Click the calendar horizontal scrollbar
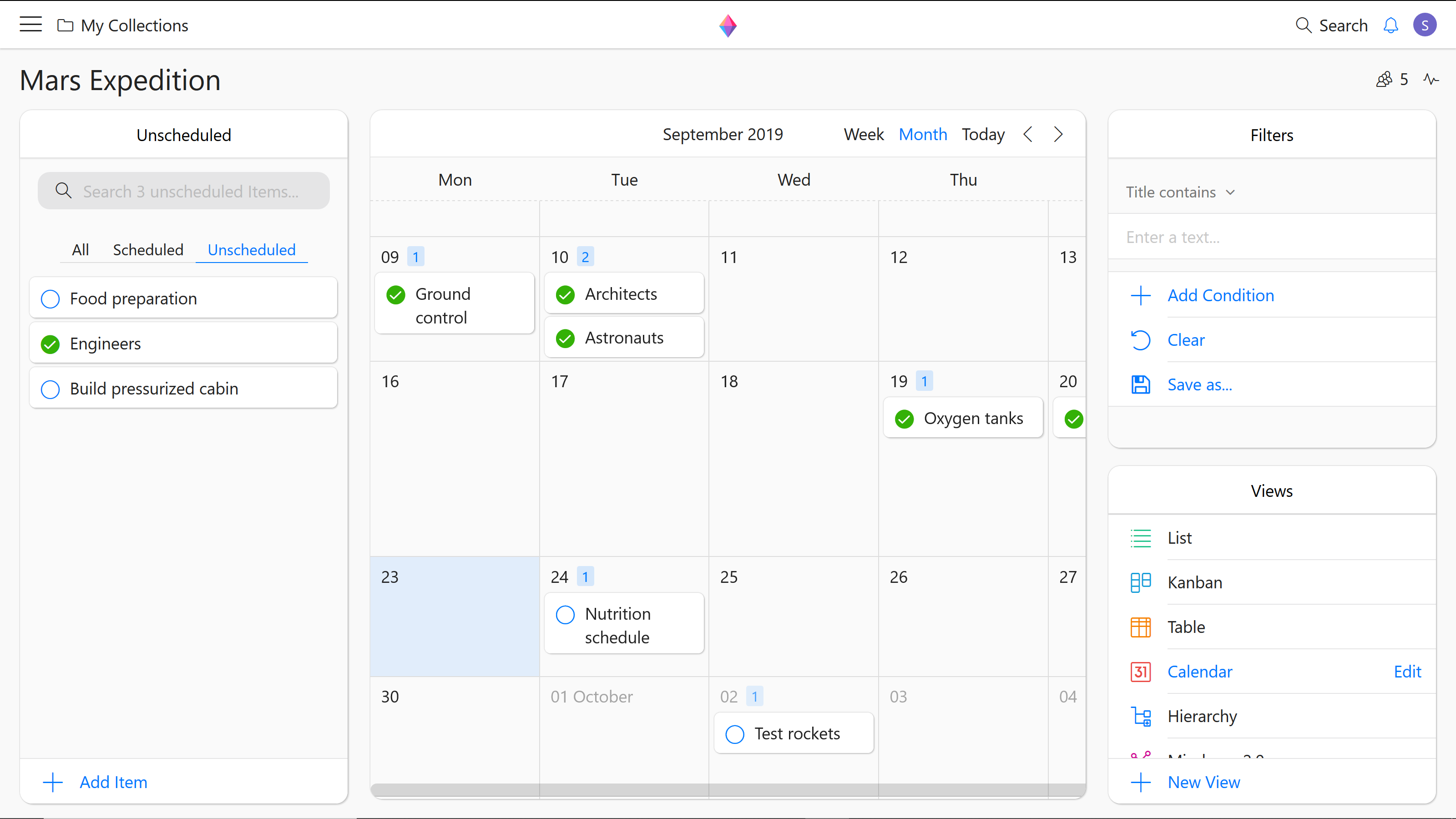This screenshot has width=1456, height=819. [x=727, y=789]
